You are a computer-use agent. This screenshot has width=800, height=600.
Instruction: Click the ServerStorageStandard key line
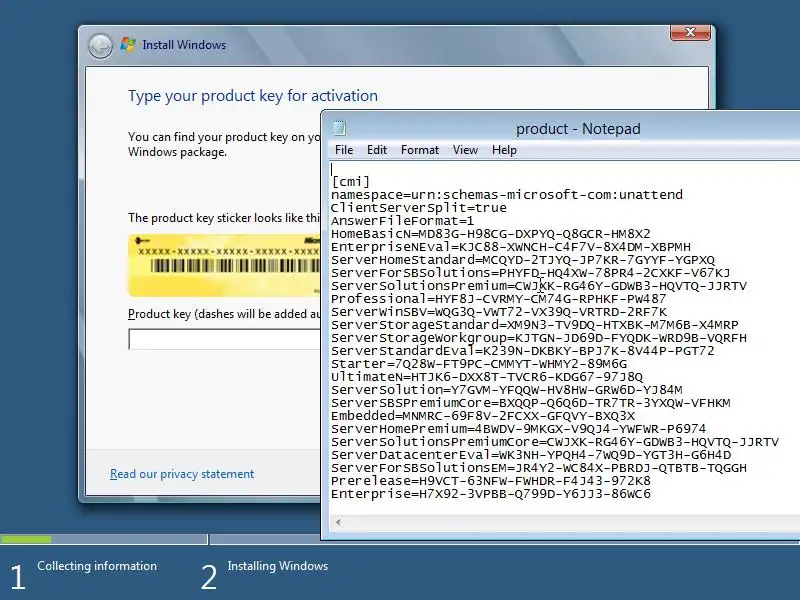pos(535,325)
